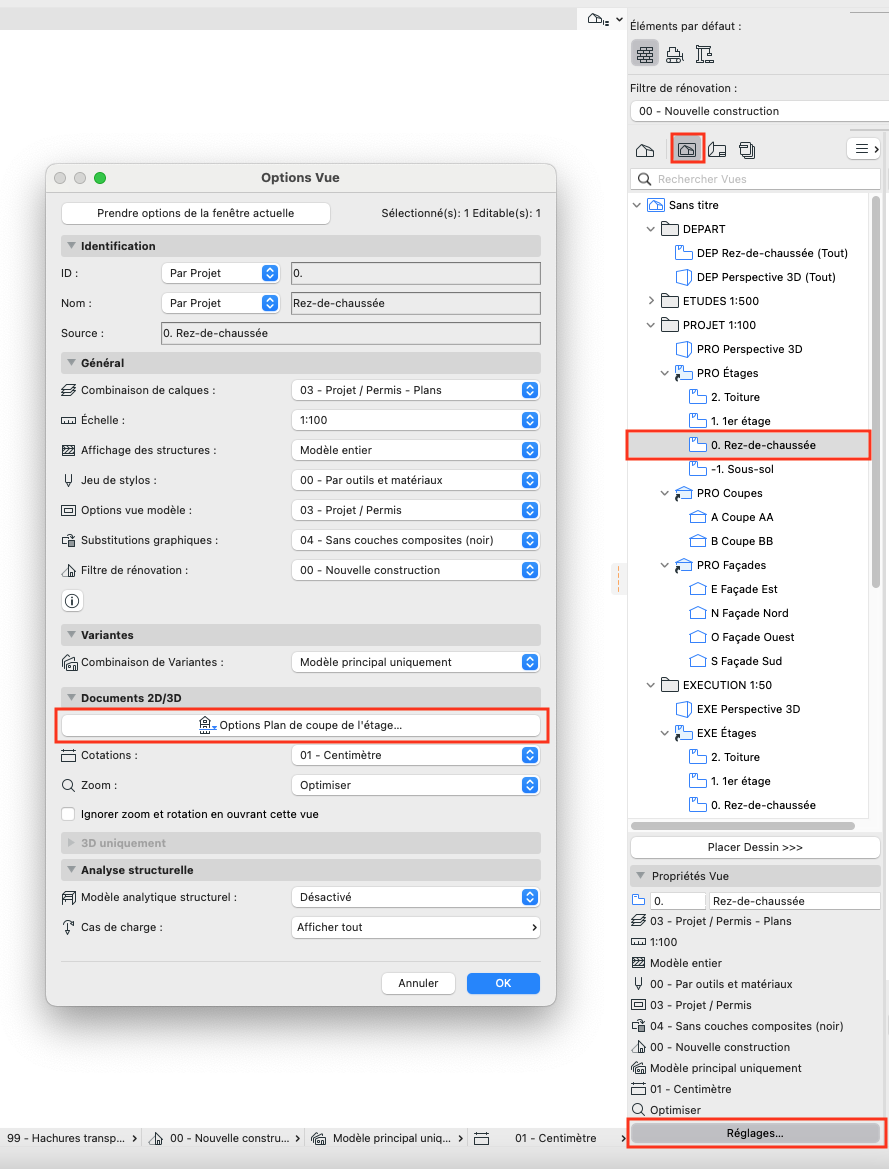889x1169 pixels.
Task: Collapse the Identification section
Action: click(x=72, y=246)
